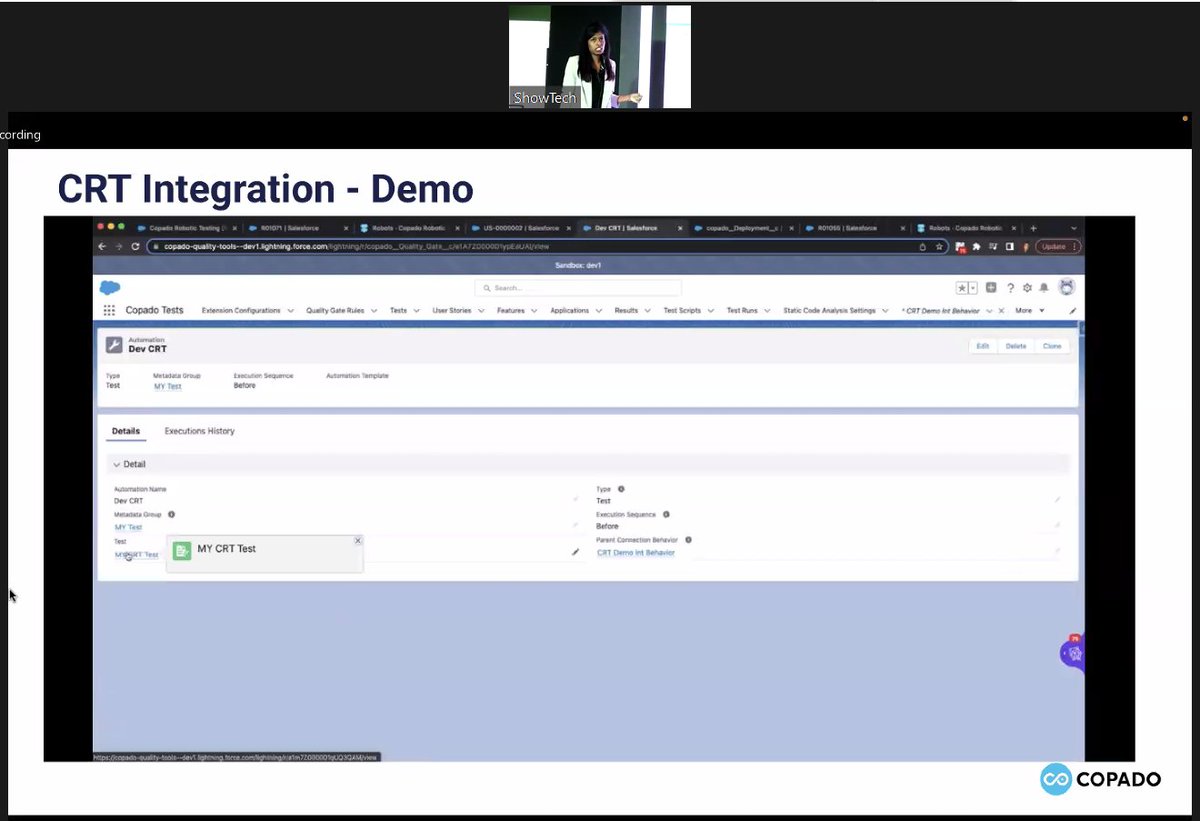Click floating purple assistant icon
The image size is (1200, 821).
tap(1073, 653)
